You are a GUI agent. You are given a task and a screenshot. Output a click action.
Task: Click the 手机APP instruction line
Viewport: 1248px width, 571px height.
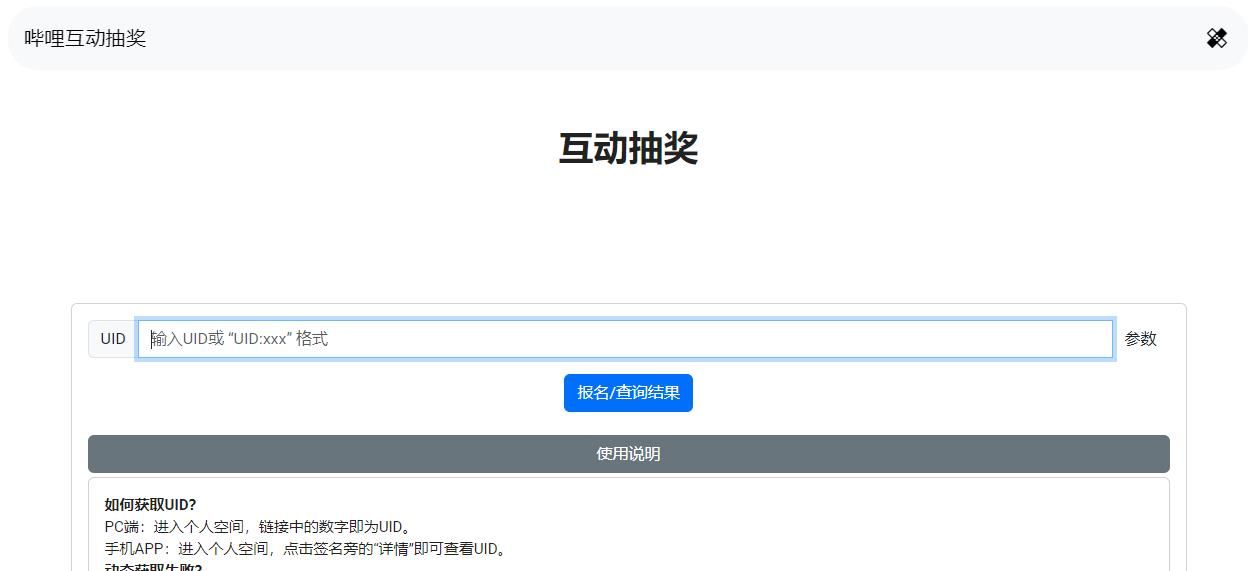click(x=307, y=549)
